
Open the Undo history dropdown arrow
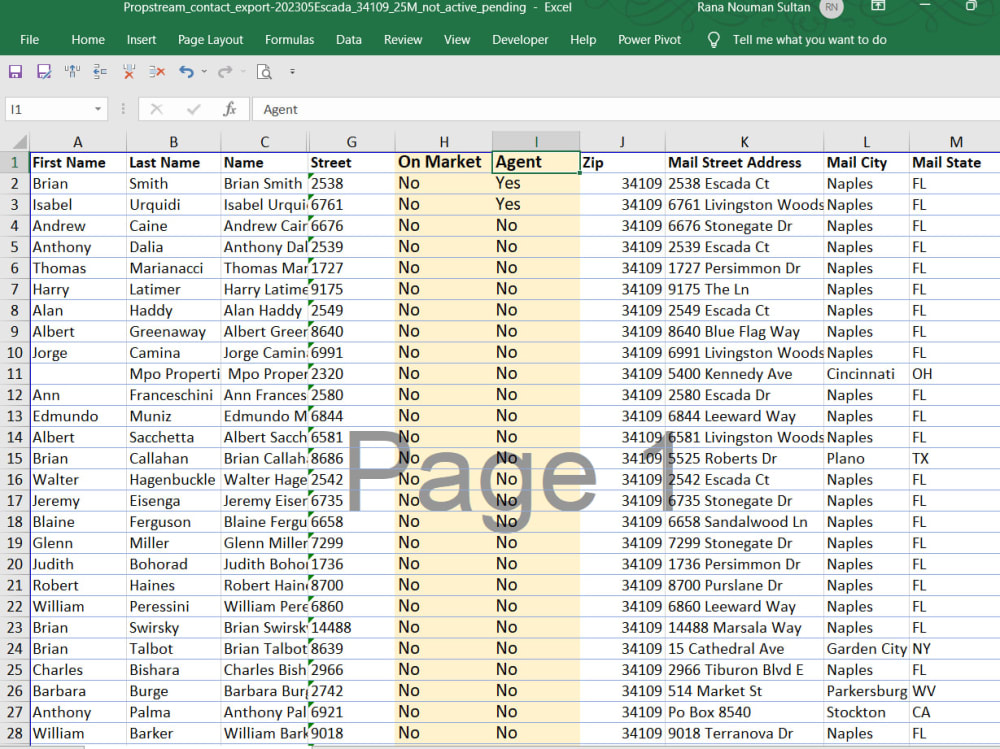204,71
